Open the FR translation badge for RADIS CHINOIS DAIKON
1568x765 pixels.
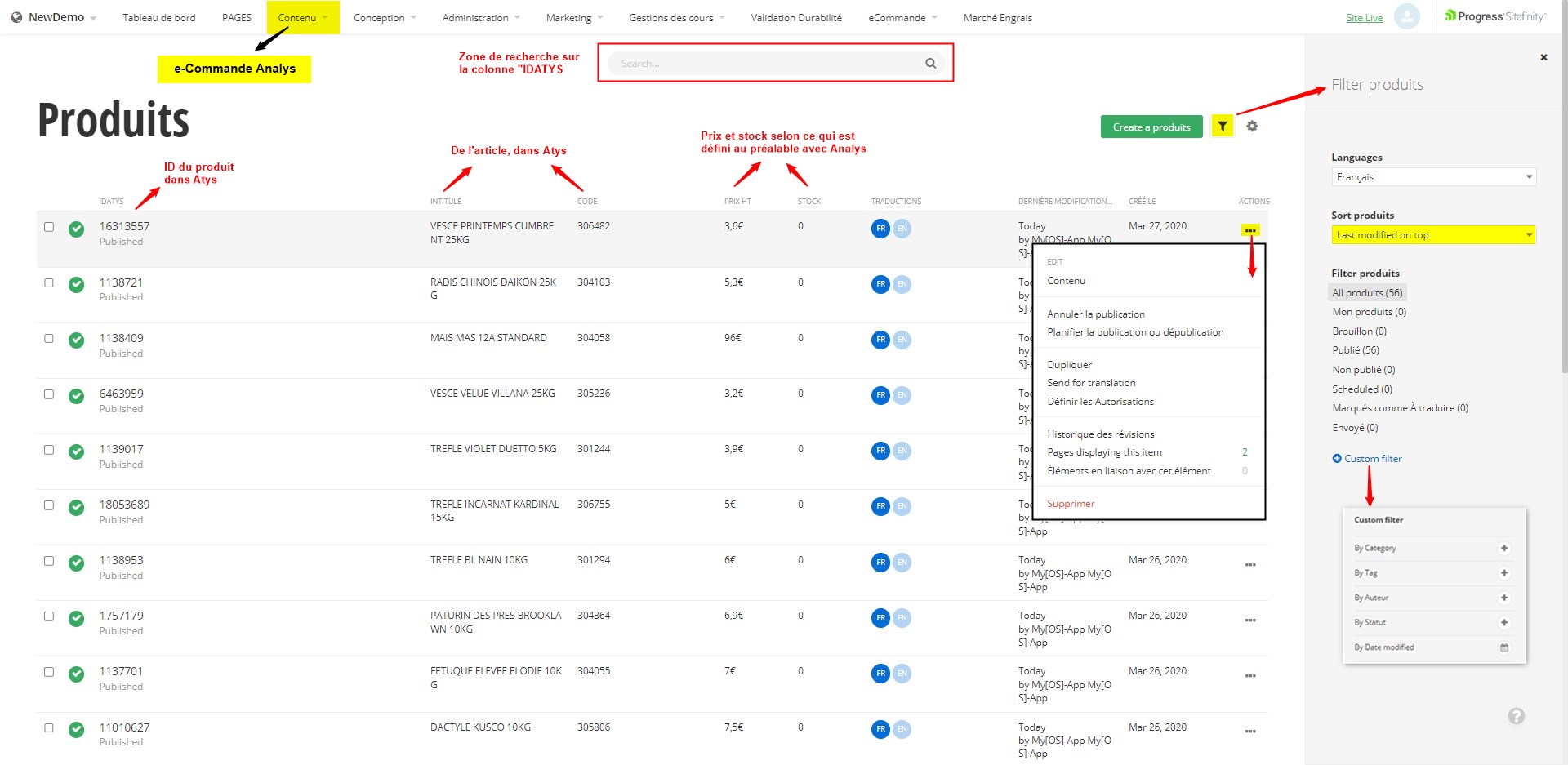[x=880, y=285]
